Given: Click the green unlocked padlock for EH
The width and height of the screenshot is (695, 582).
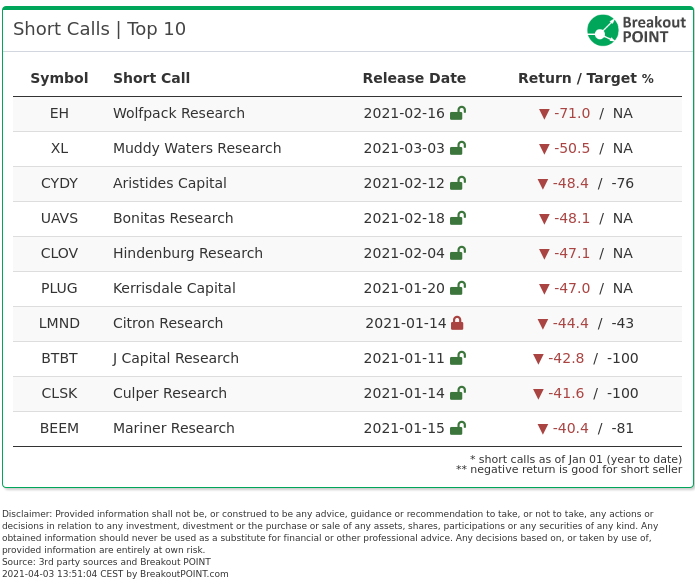Looking at the screenshot, I should (457, 113).
